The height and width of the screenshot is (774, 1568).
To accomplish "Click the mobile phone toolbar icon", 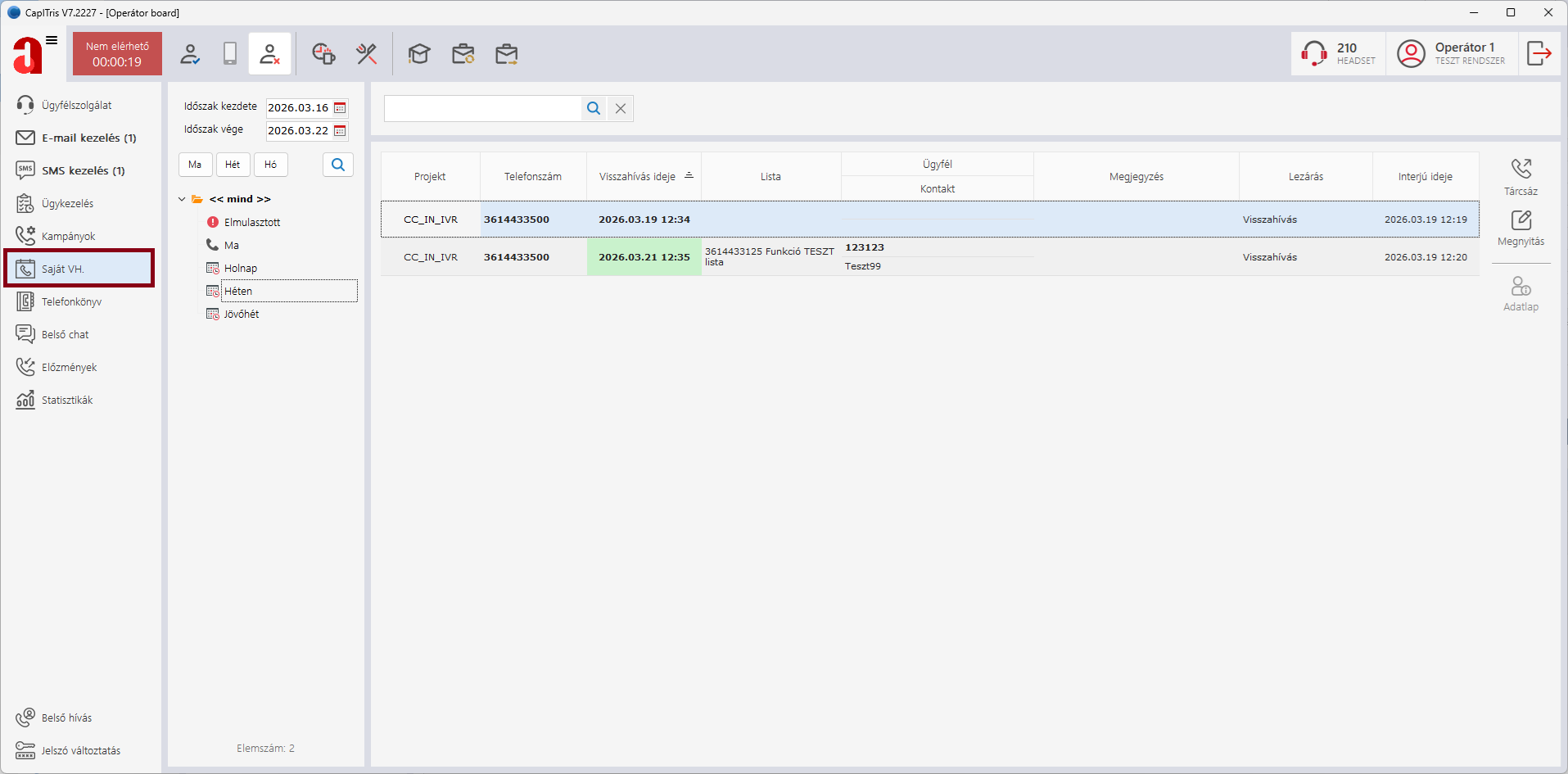I will click(x=230, y=54).
